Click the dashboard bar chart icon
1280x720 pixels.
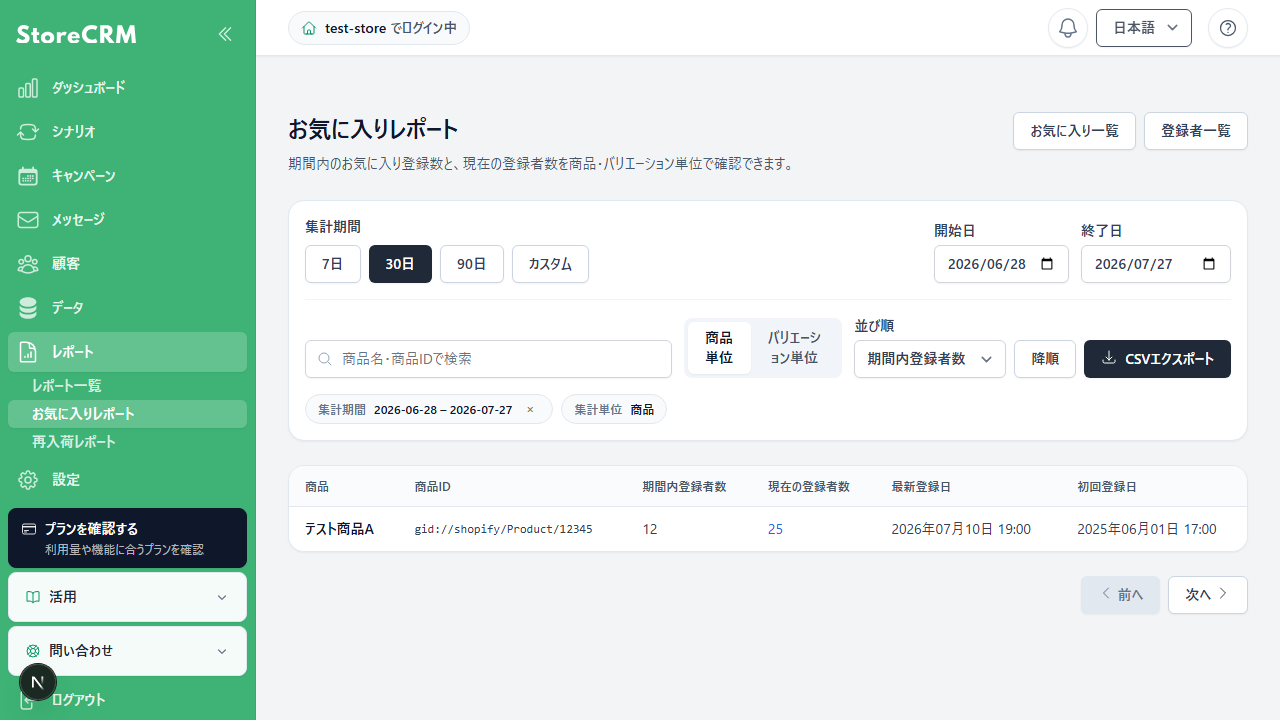click(28, 88)
